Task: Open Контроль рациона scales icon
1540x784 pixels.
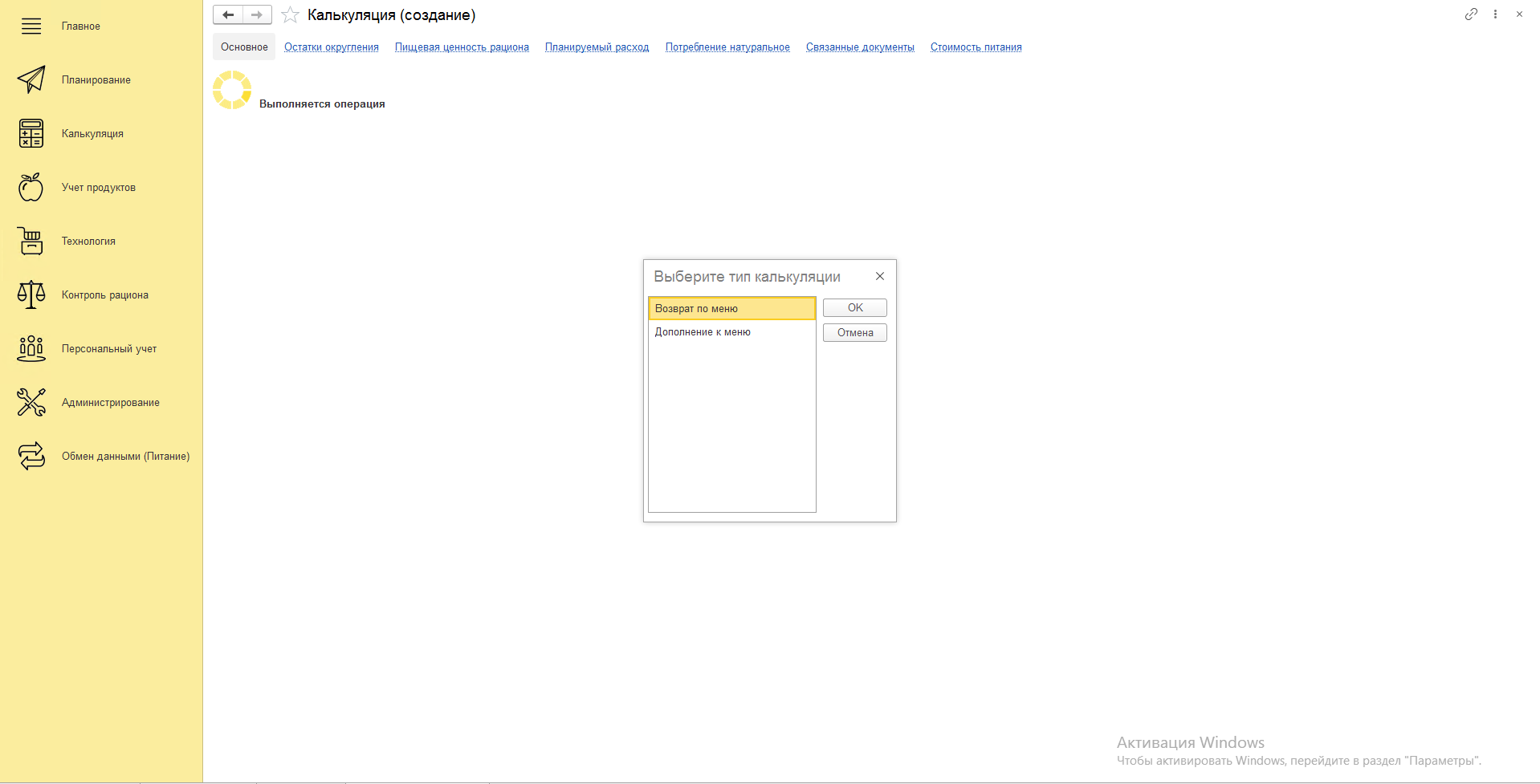Action: pyautogui.click(x=31, y=295)
